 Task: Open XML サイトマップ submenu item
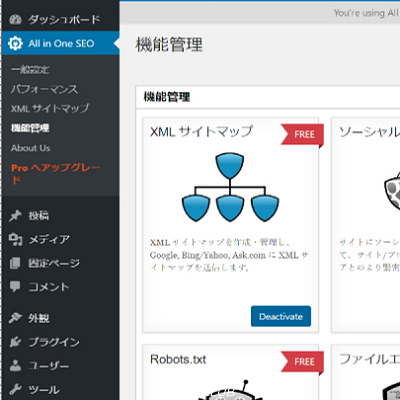[x=50, y=108]
